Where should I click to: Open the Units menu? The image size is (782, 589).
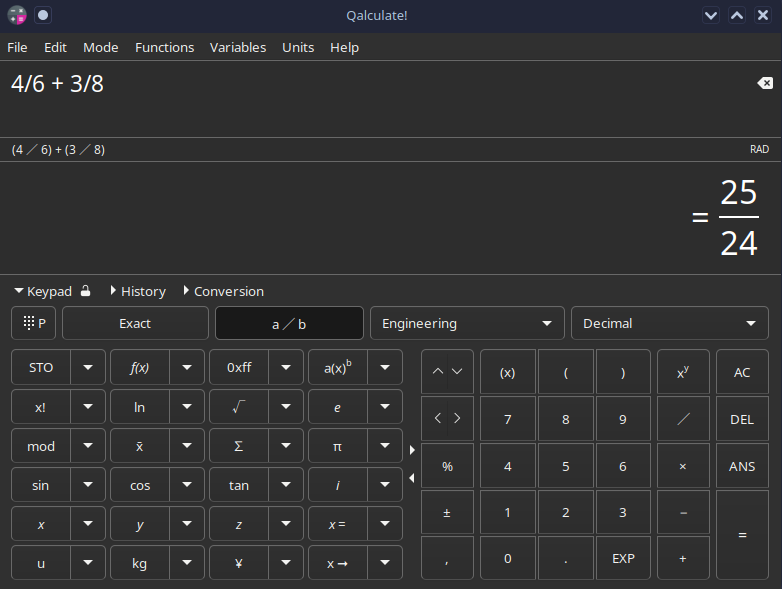(x=298, y=47)
